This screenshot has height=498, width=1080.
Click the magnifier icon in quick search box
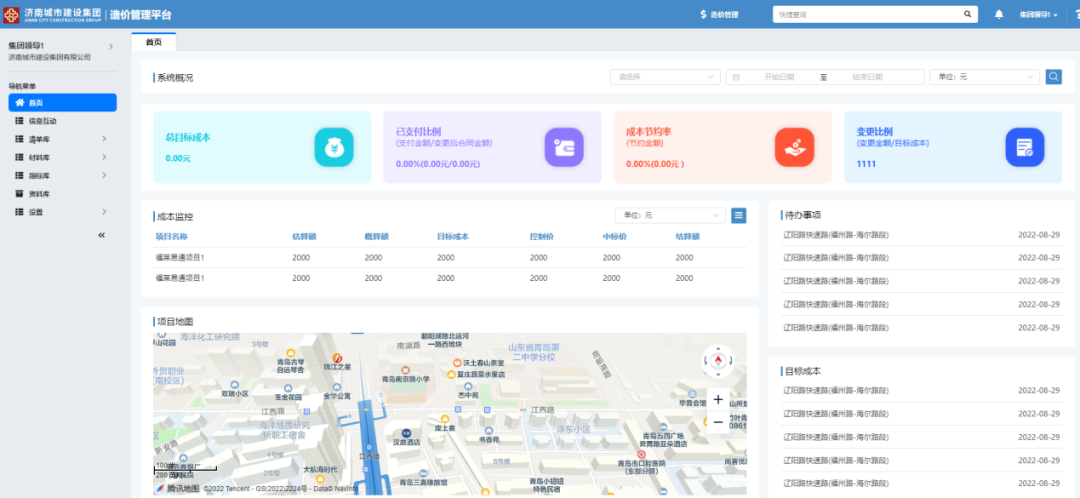pos(967,15)
